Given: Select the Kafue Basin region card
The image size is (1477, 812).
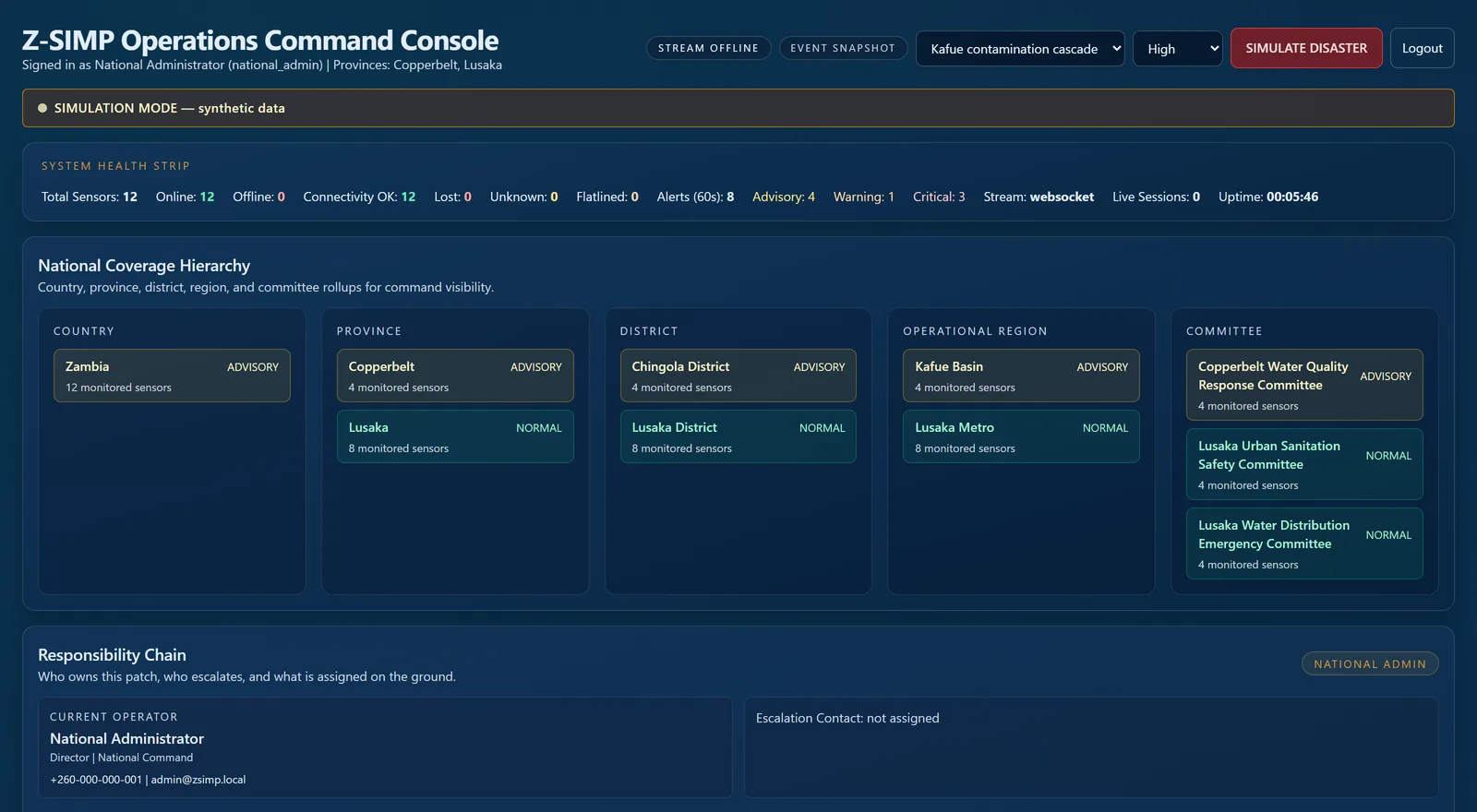Looking at the screenshot, I should pyautogui.click(x=1021, y=376).
